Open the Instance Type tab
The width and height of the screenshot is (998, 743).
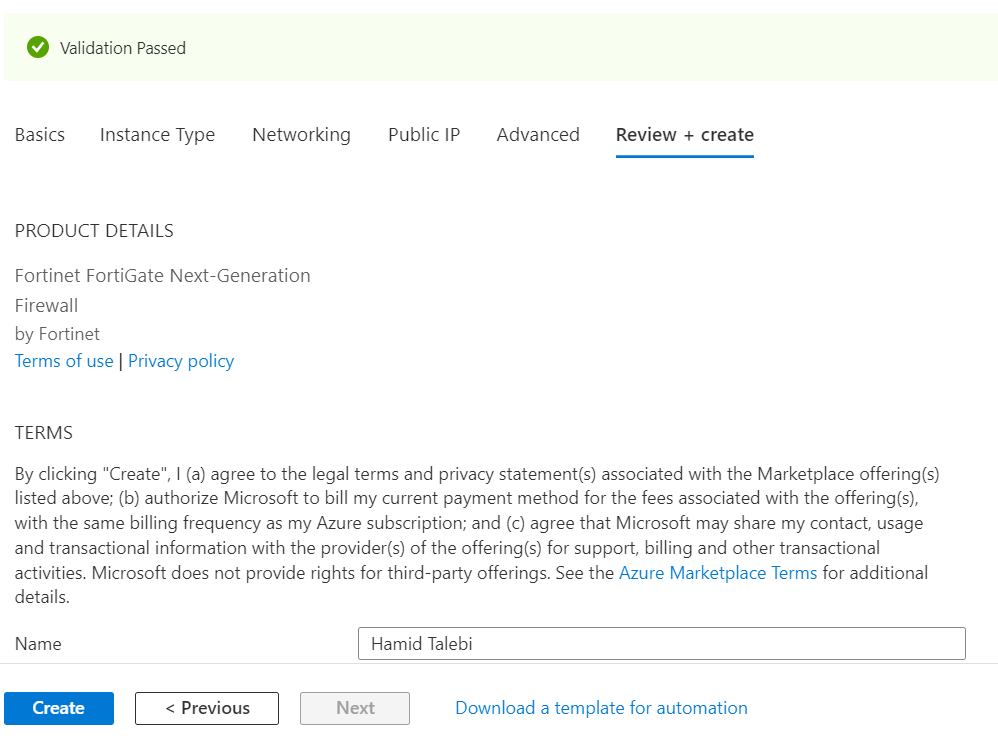157,135
